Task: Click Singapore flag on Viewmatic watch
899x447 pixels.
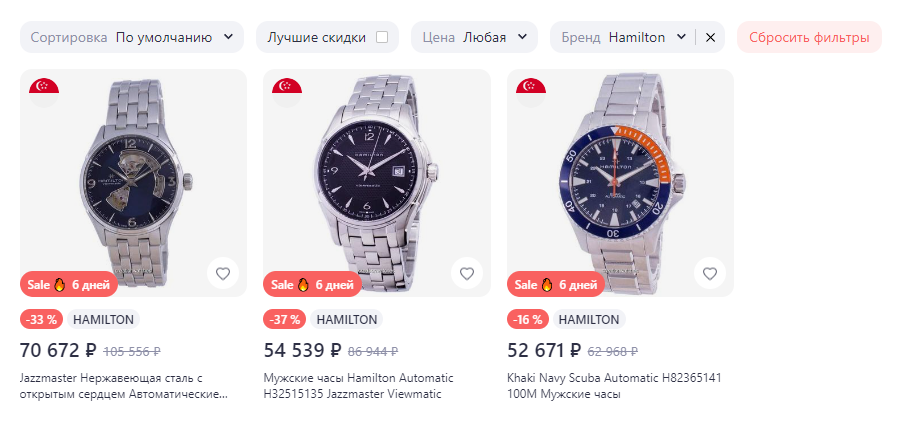Action: [x=287, y=90]
